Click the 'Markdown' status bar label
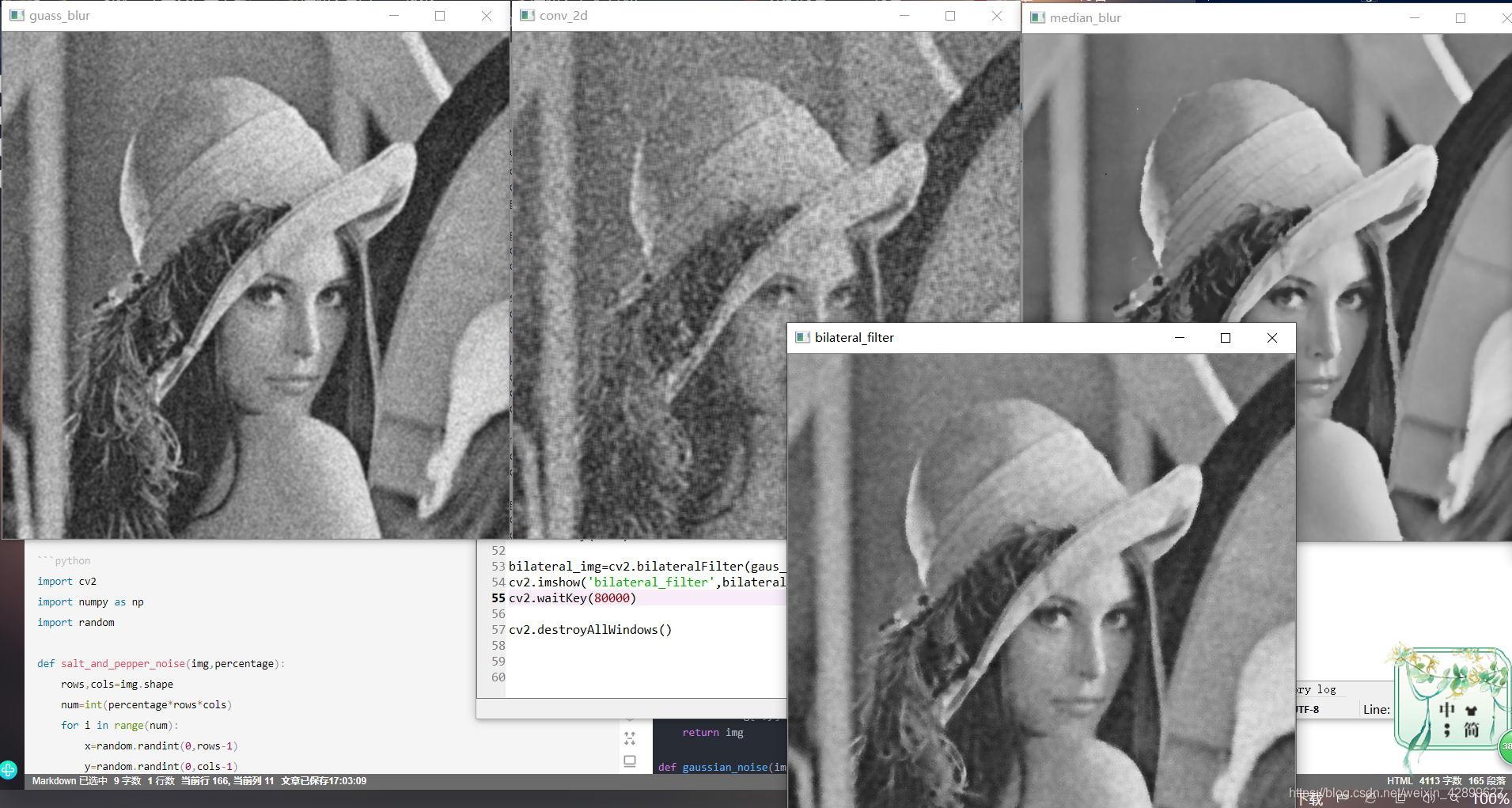The height and width of the screenshot is (808, 1512). pyautogui.click(x=54, y=781)
